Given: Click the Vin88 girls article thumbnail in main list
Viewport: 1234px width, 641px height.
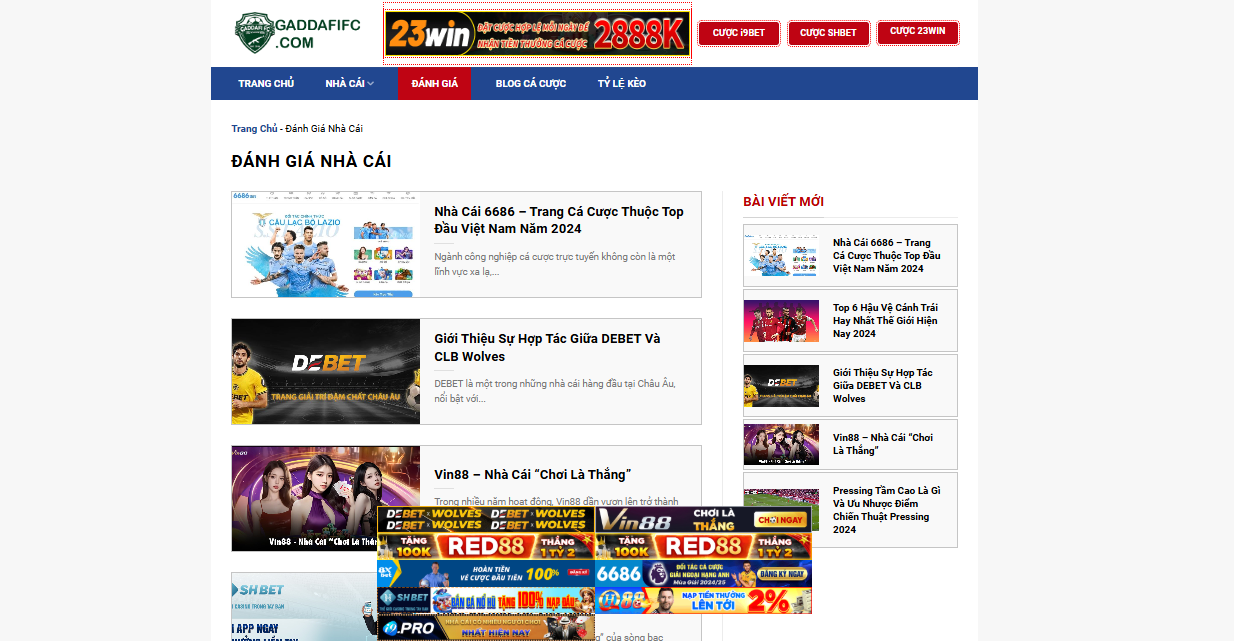Looking at the screenshot, I should pos(304,498).
